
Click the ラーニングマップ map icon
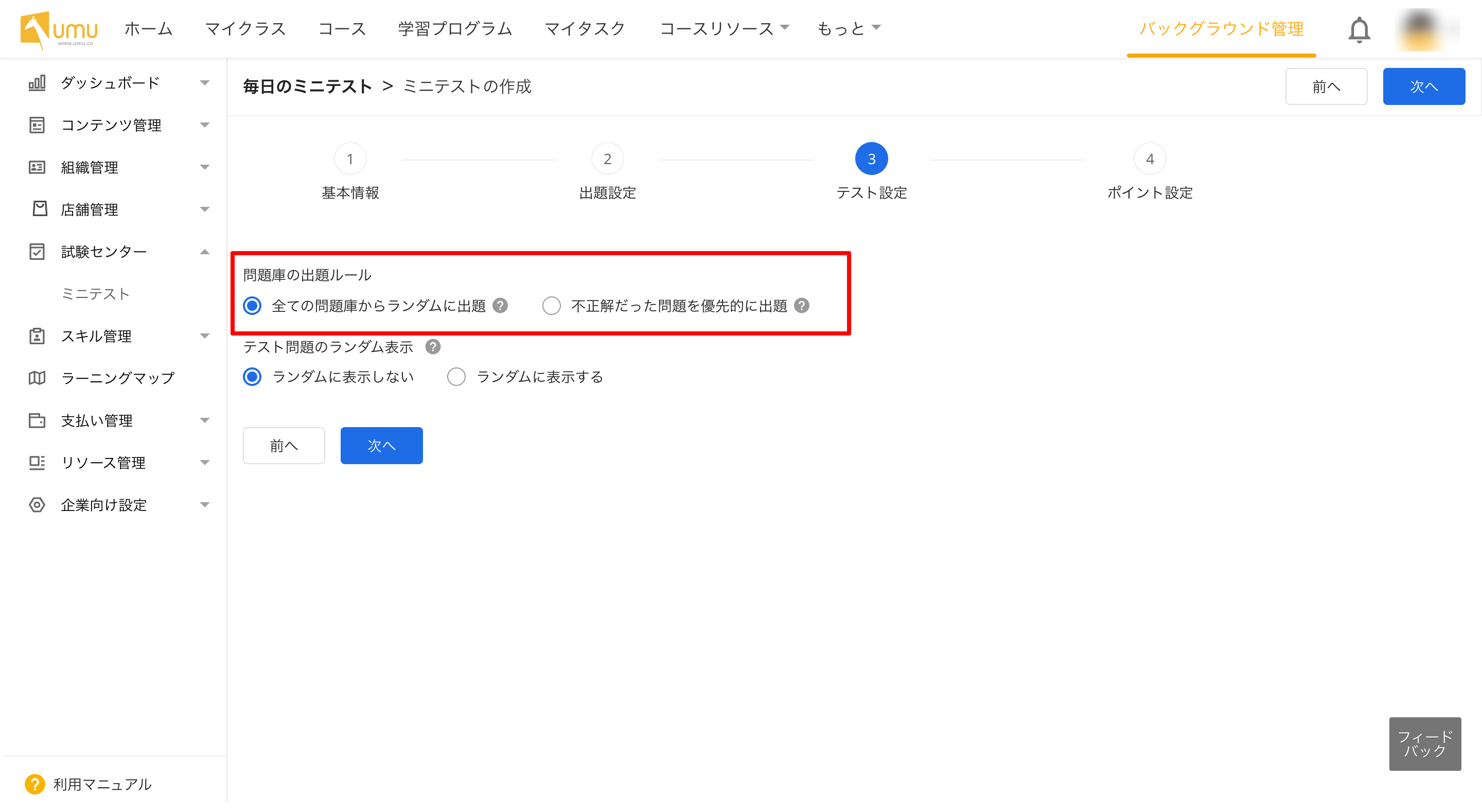coord(37,378)
